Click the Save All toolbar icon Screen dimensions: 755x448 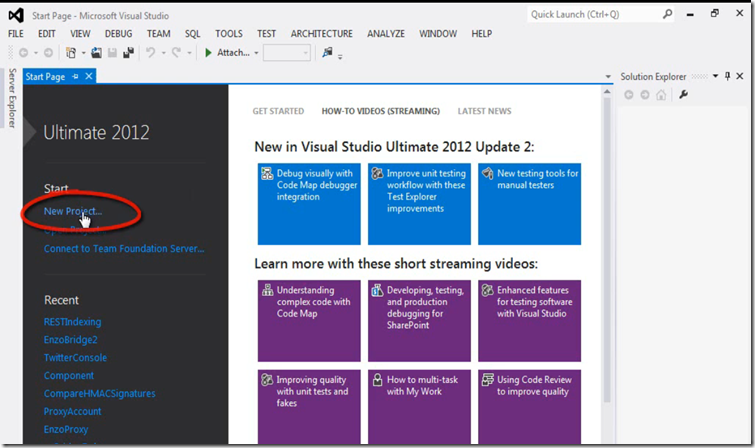[x=128, y=53]
